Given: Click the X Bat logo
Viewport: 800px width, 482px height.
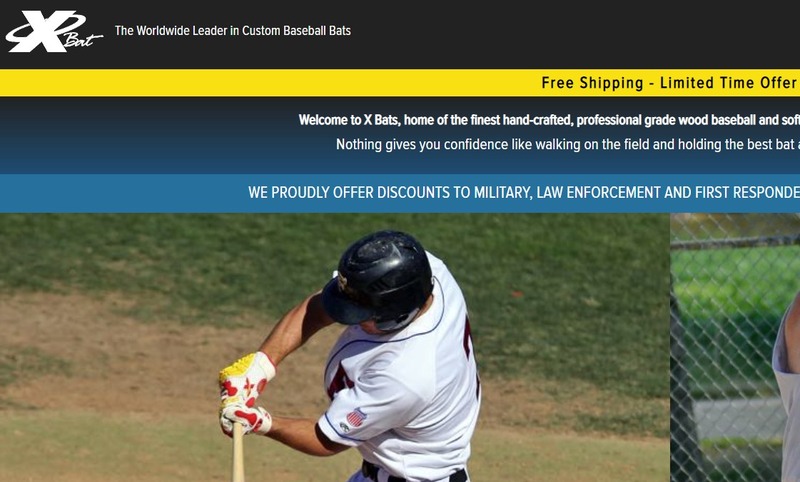Looking at the screenshot, I should [54, 31].
